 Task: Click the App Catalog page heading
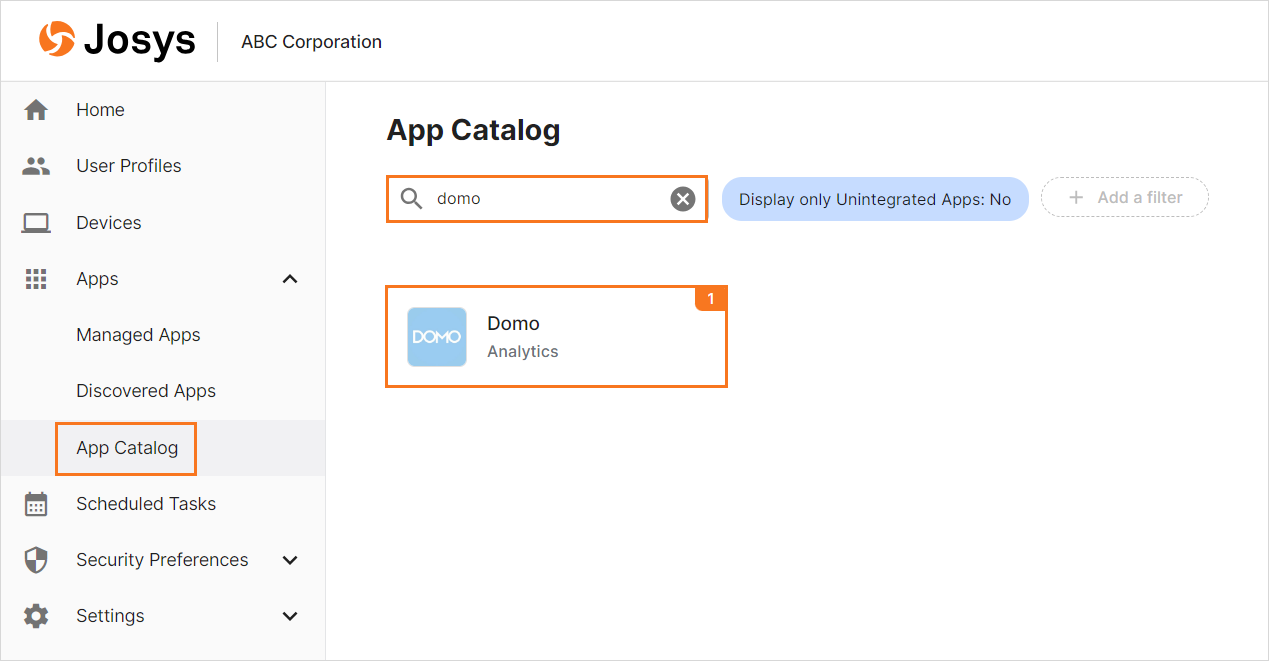(473, 130)
